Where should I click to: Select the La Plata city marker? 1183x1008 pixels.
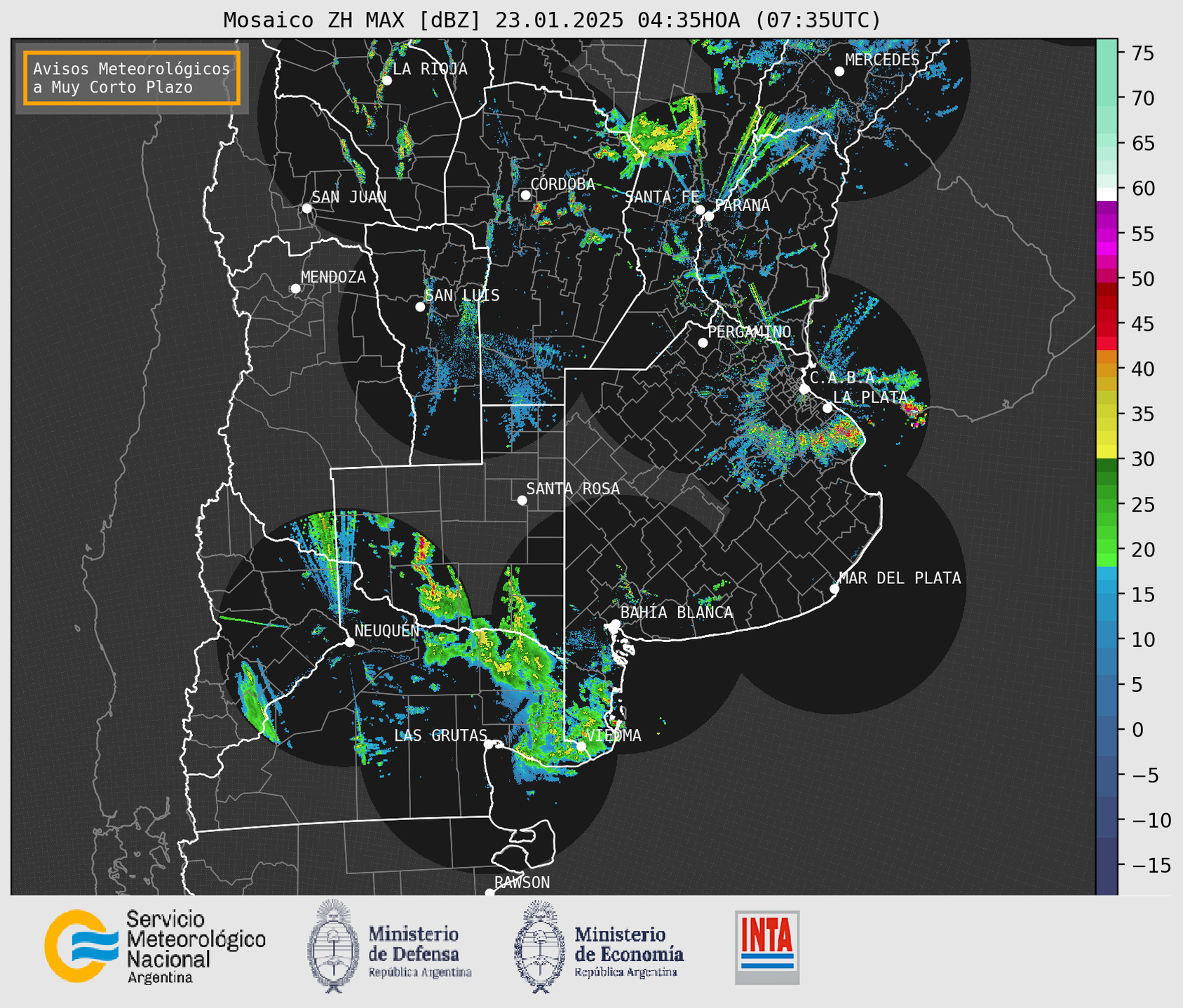(x=827, y=408)
